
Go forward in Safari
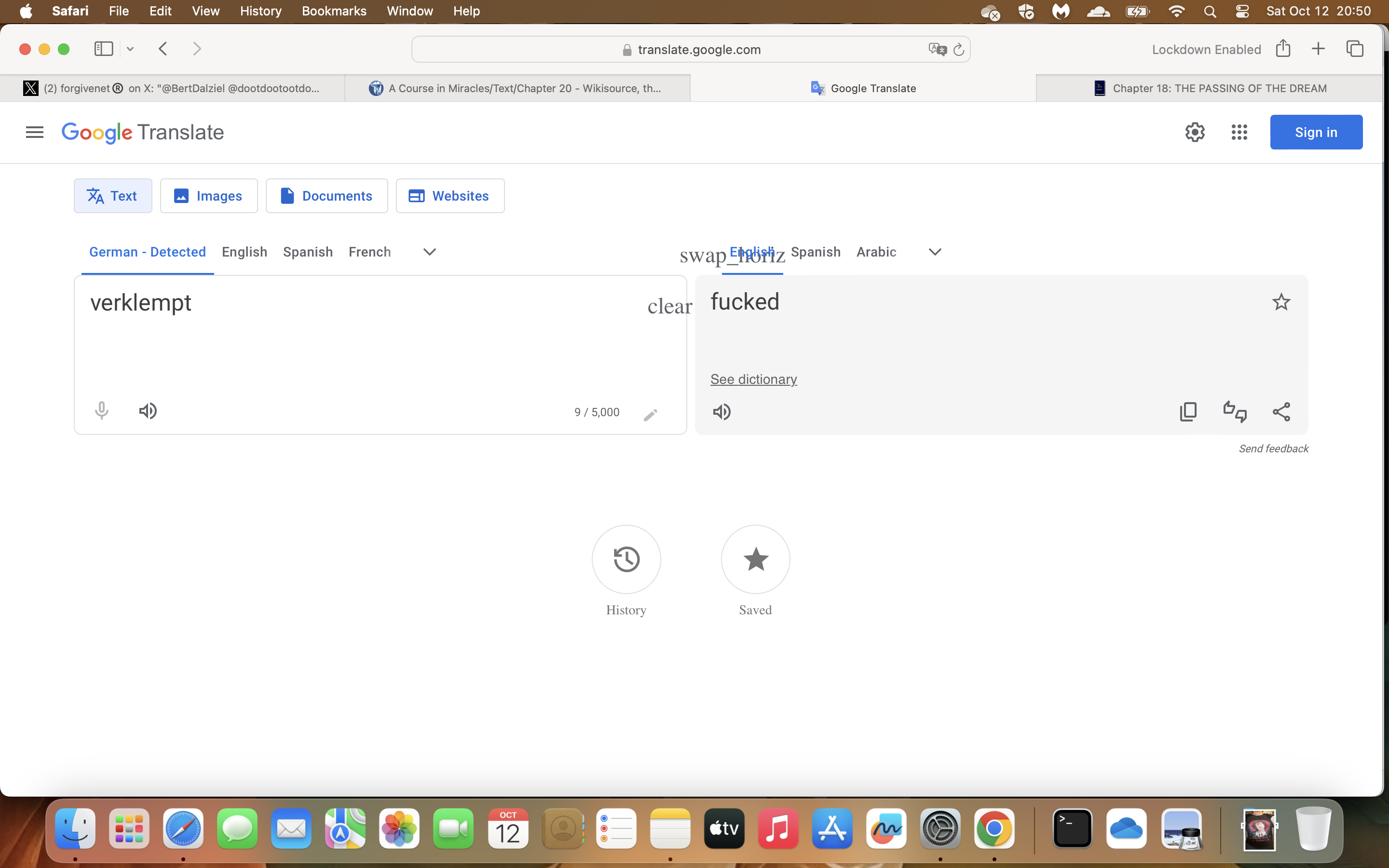197,49
